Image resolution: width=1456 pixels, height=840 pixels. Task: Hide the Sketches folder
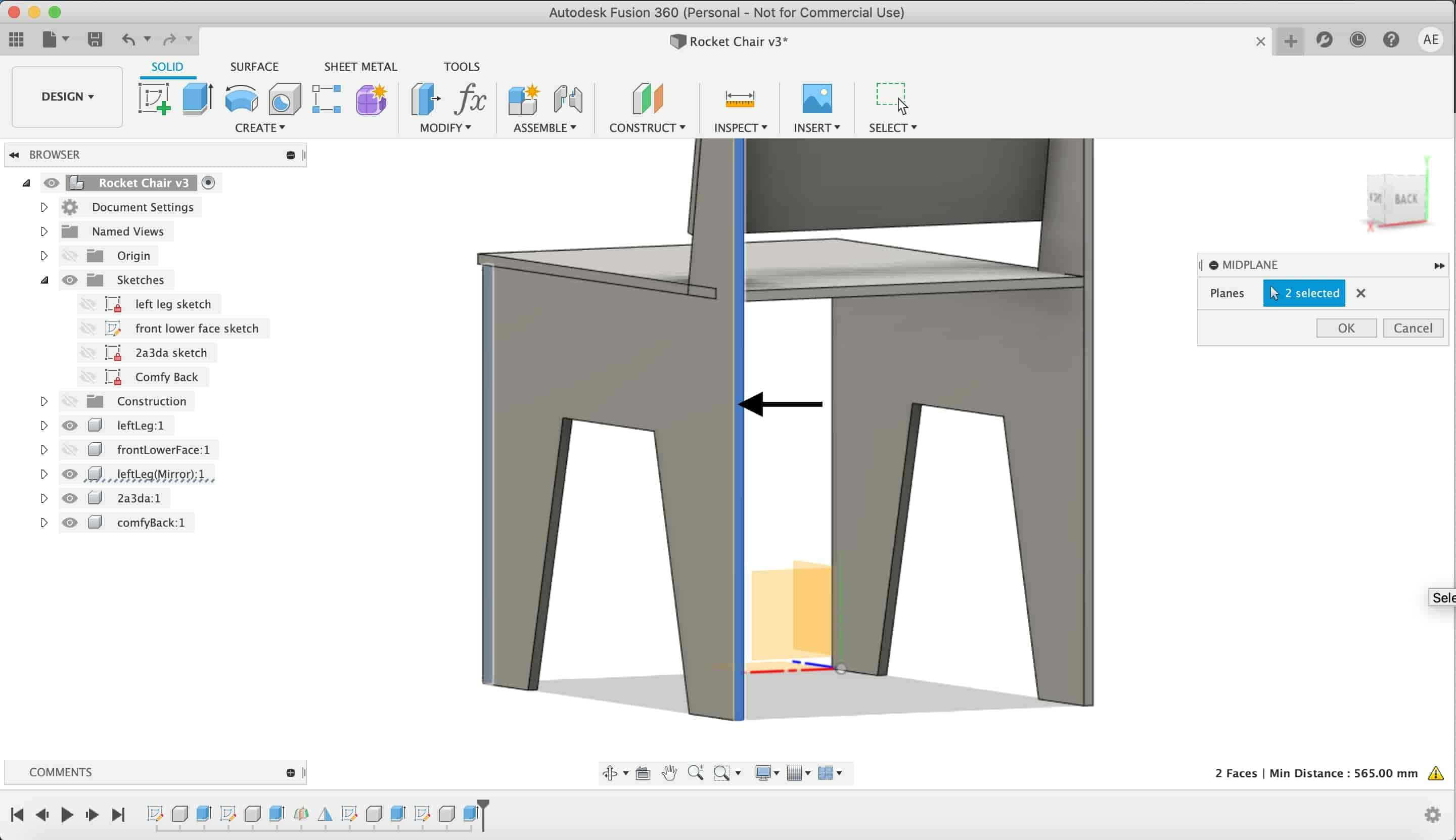coord(70,280)
